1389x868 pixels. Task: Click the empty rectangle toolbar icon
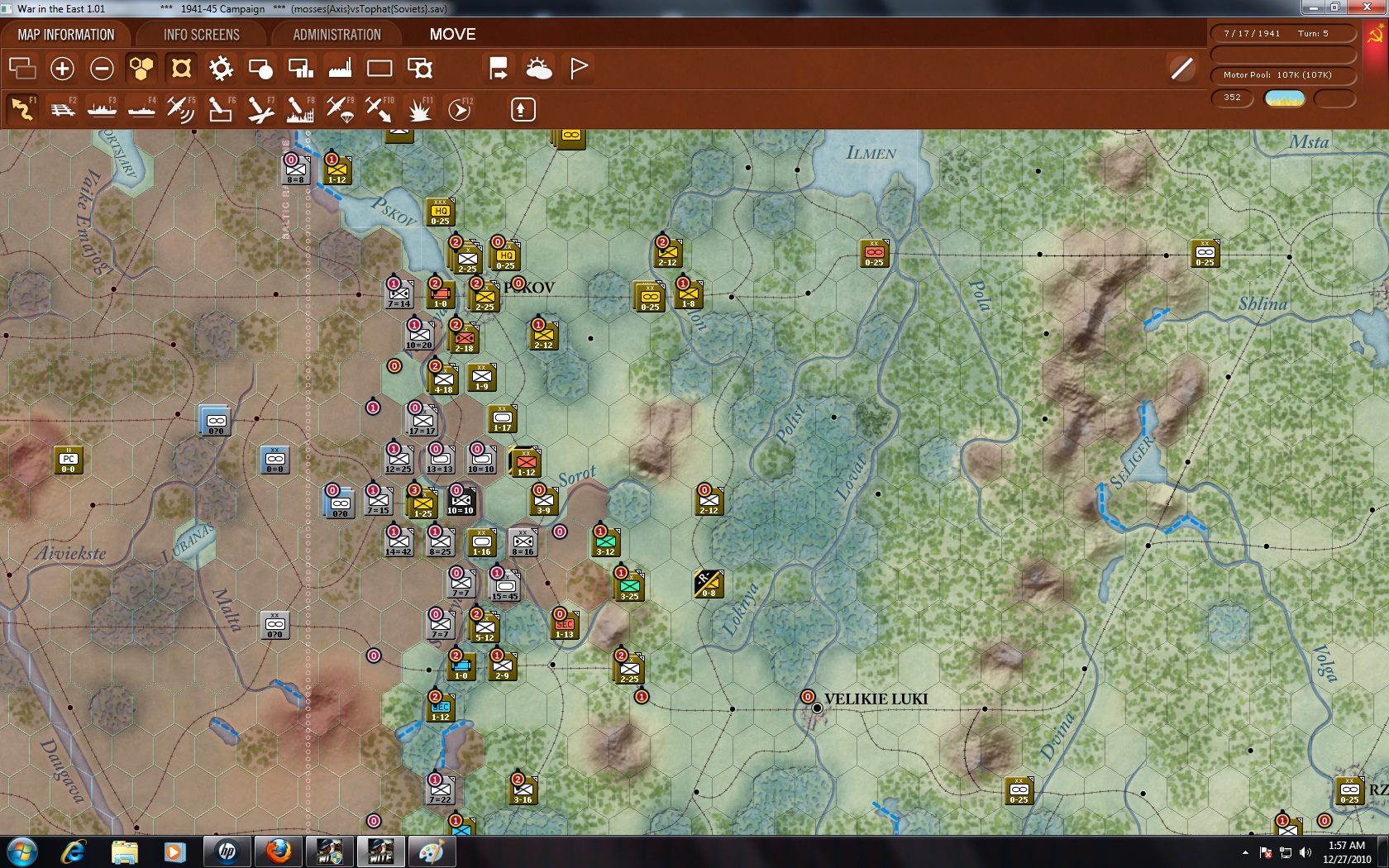click(379, 68)
